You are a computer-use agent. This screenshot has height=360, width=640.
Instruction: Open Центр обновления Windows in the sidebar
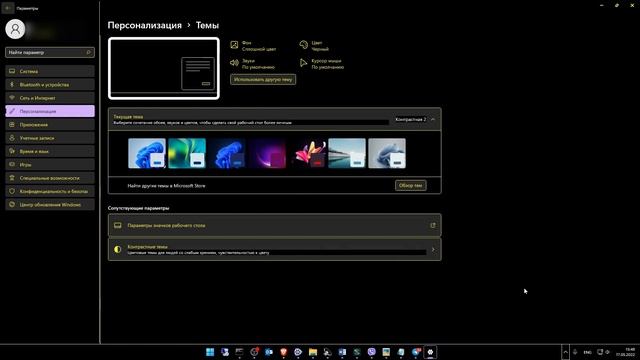[50, 204]
